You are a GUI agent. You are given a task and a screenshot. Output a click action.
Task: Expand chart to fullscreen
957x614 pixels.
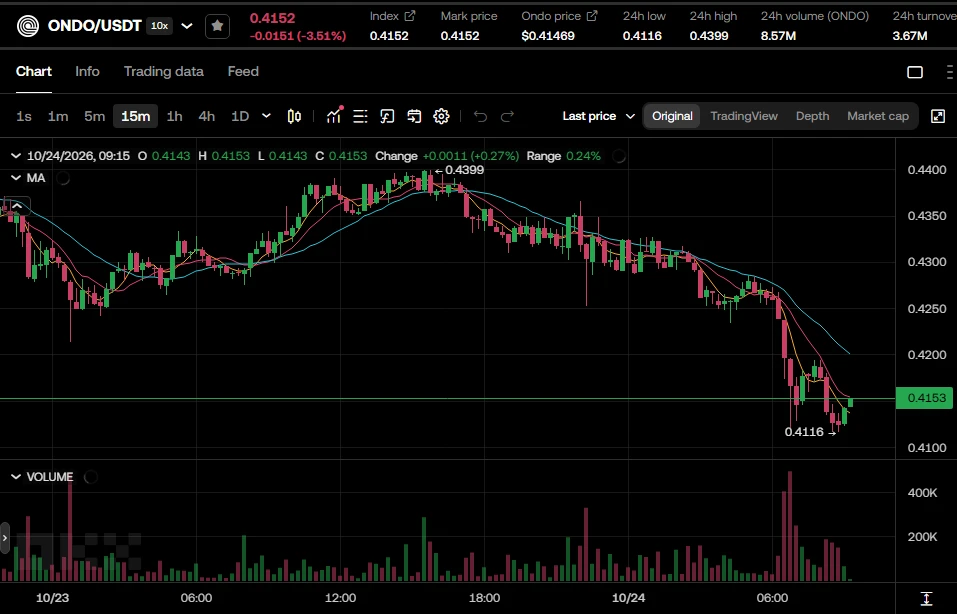[x=938, y=116]
